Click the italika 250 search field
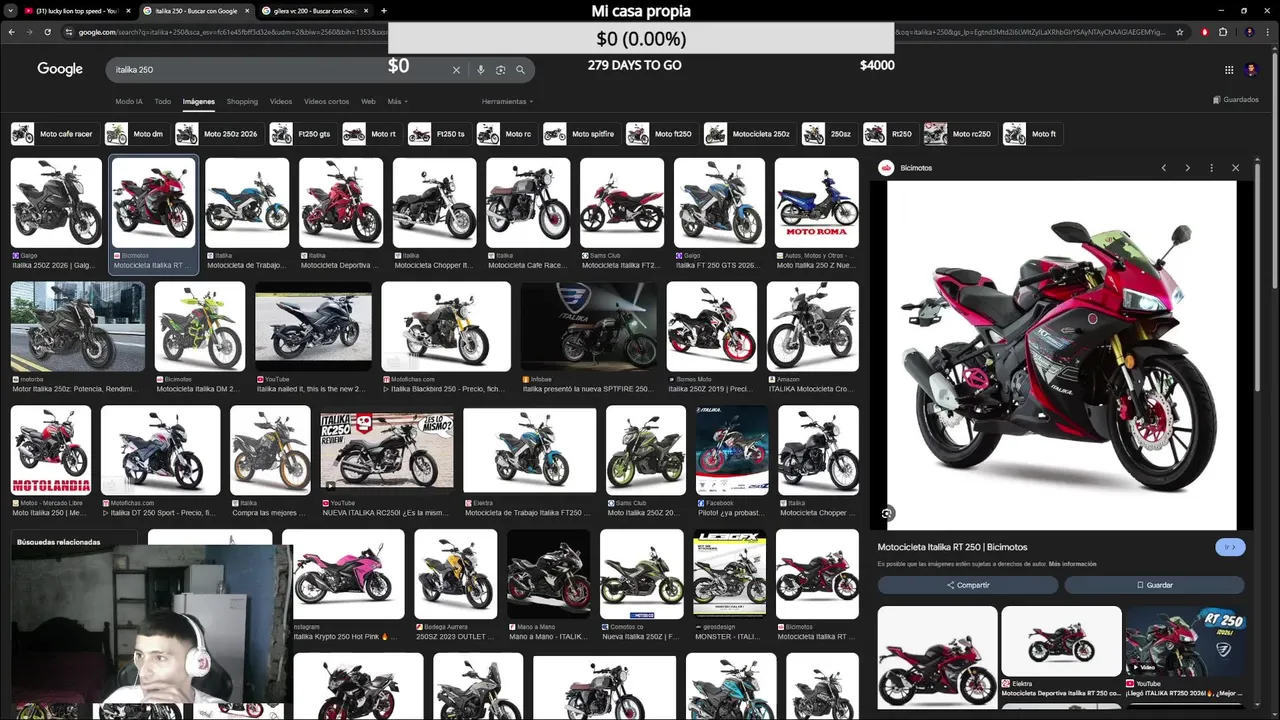1280x720 pixels. pyautogui.click(x=280, y=70)
